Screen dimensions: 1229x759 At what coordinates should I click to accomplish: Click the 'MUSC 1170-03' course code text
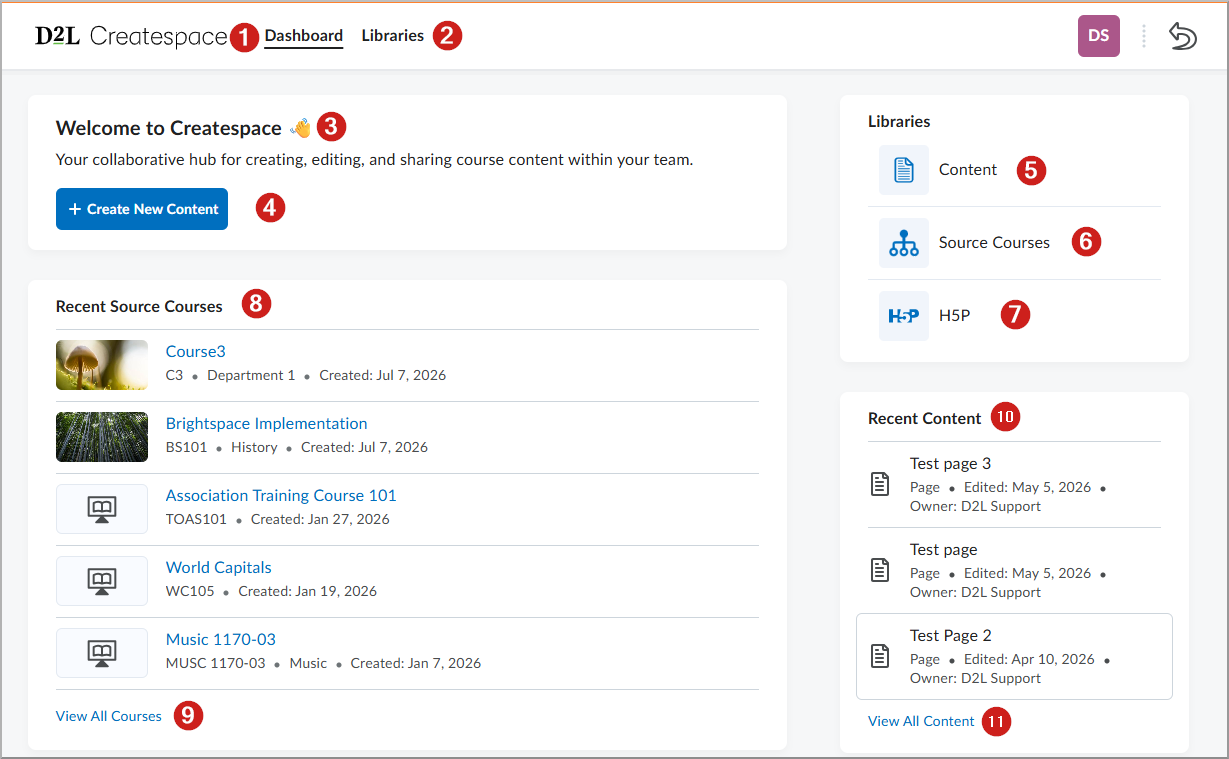click(x=216, y=664)
